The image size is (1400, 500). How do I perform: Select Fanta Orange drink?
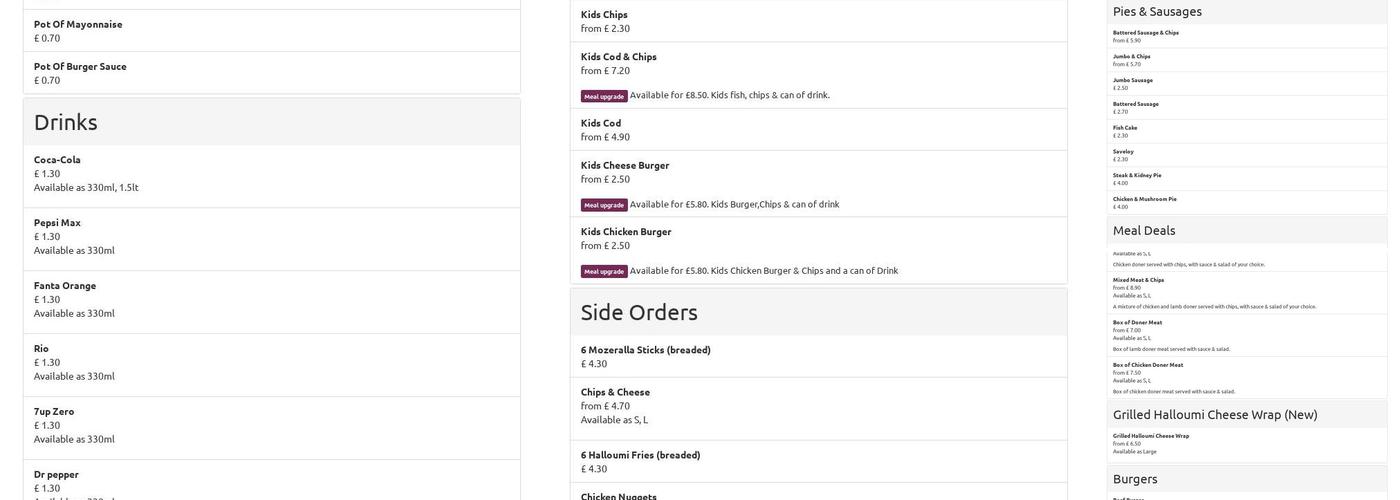(65, 286)
